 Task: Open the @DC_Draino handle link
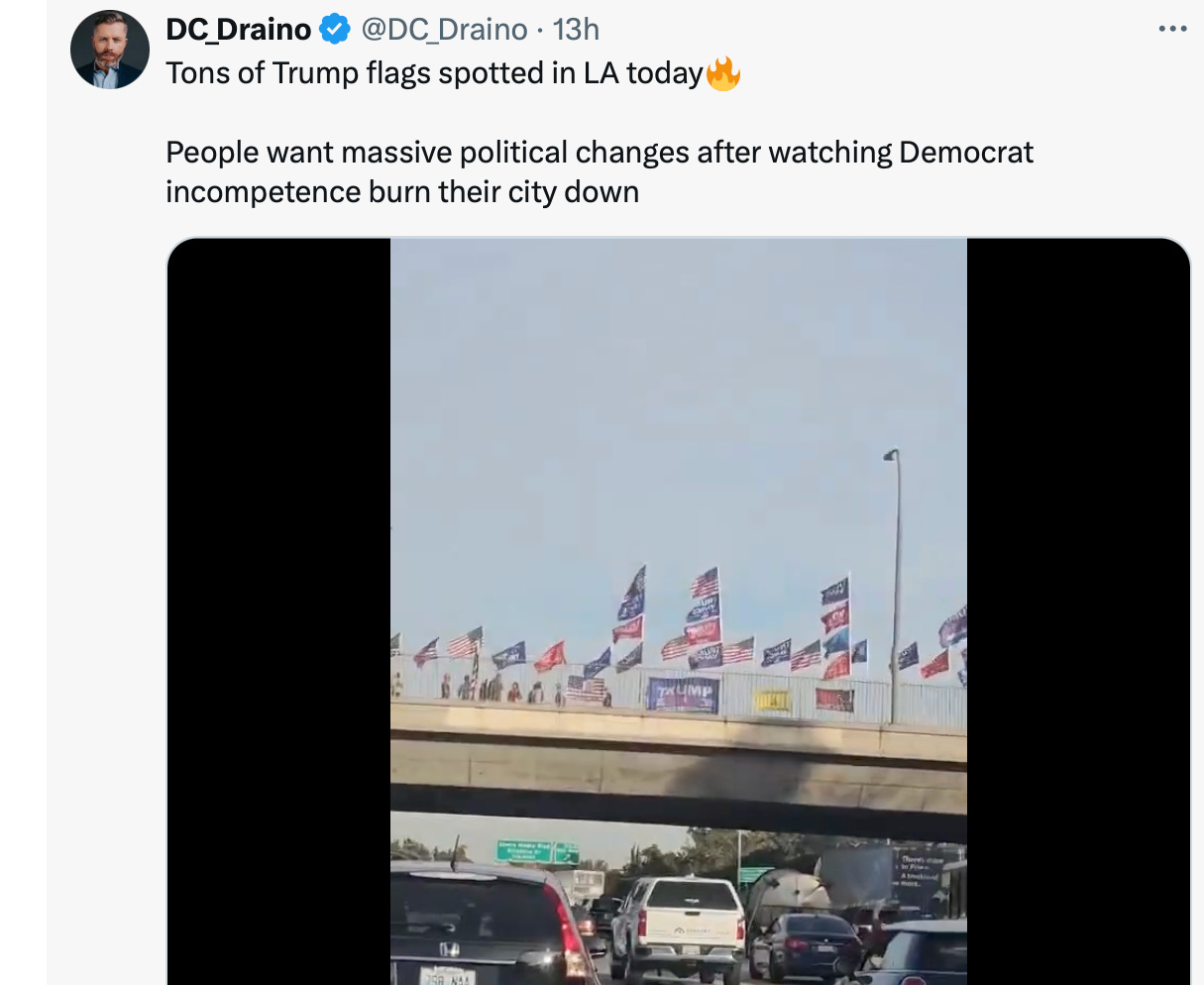tap(444, 30)
